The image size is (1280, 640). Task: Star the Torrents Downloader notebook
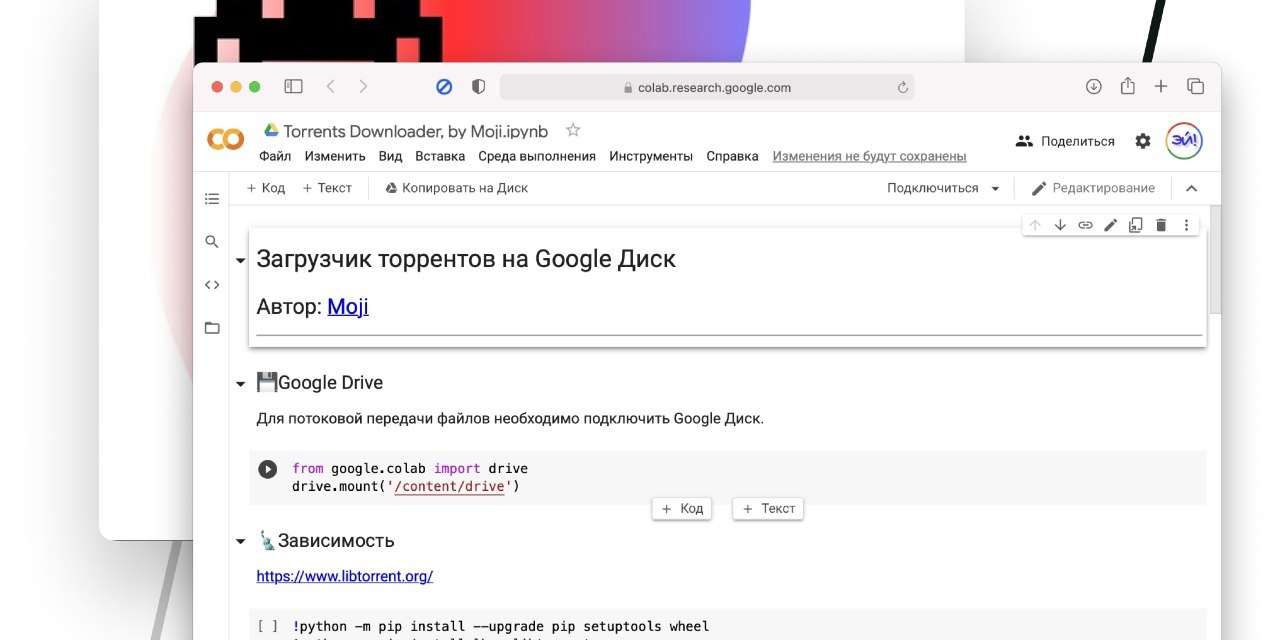[573, 130]
